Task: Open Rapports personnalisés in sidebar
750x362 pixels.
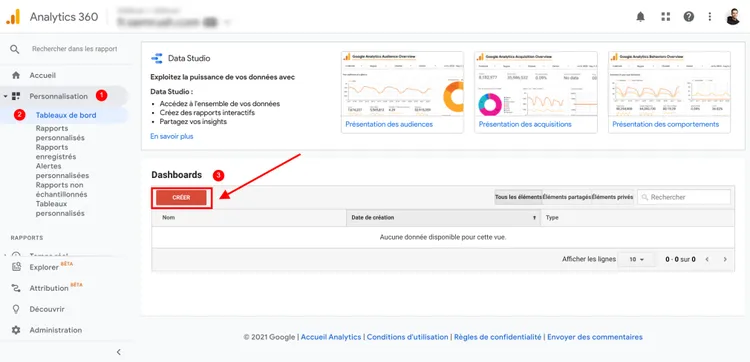Action: coord(60,133)
